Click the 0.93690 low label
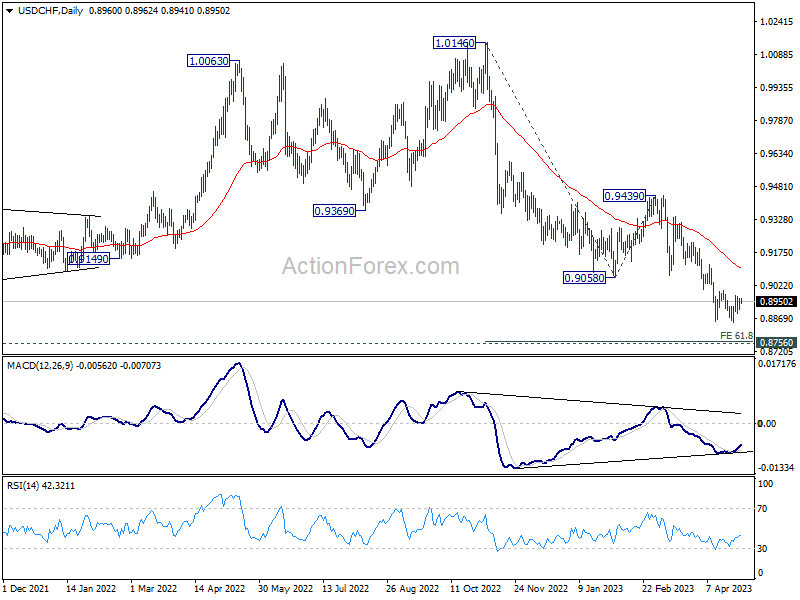 [334, 211]
